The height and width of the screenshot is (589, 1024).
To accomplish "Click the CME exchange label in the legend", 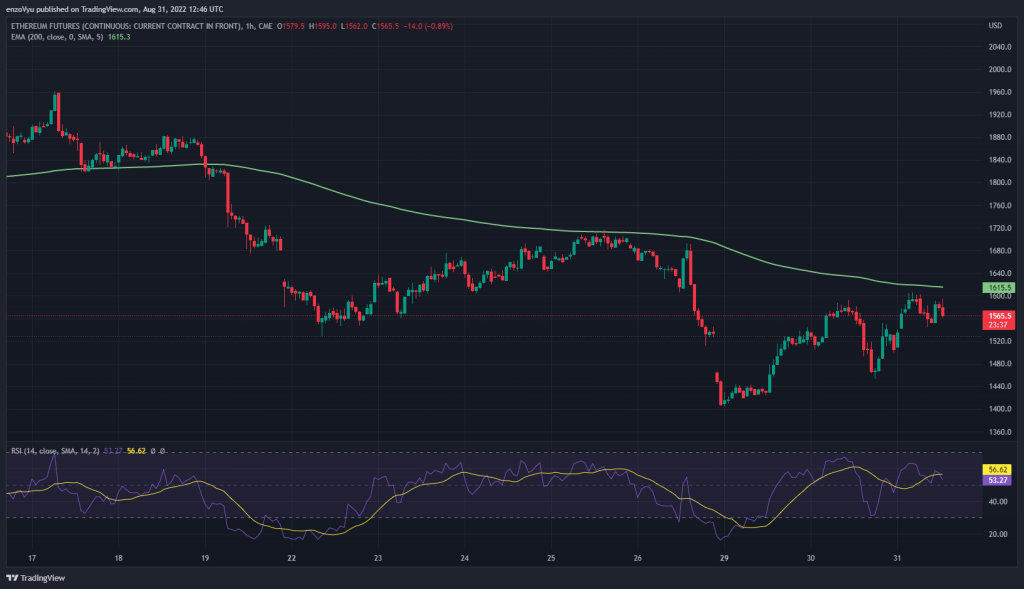I will [x=265, y=26].
